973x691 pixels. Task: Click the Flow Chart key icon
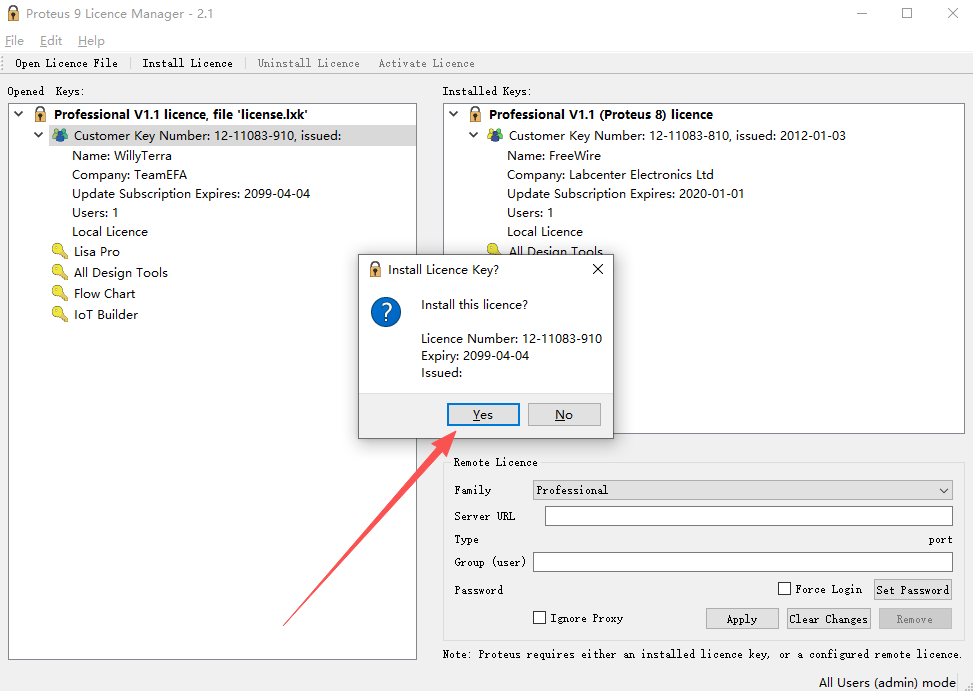click(60, 293)
